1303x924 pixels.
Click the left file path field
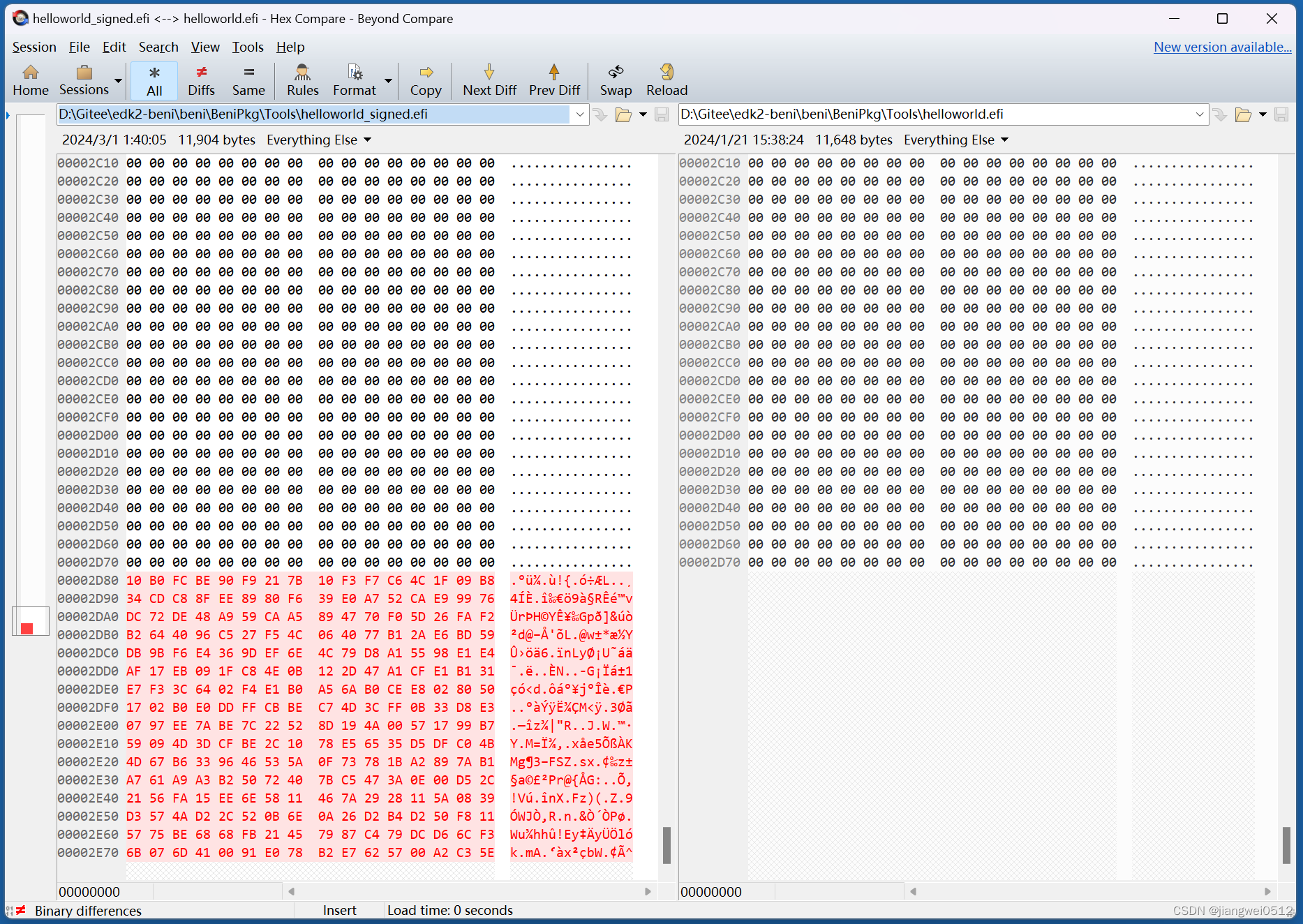[x=313, y=114]
